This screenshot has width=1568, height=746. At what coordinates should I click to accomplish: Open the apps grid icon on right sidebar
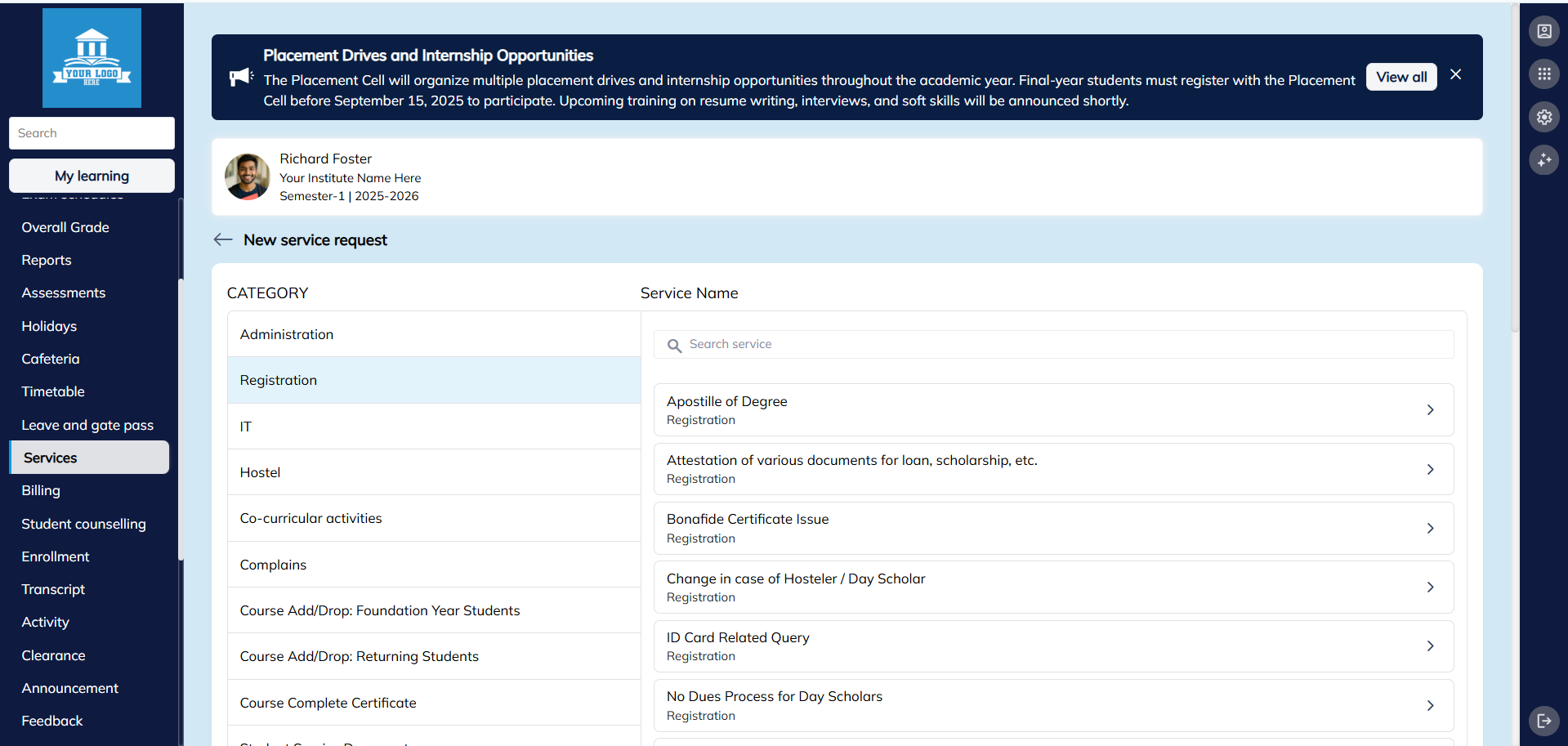(1543, 74)
